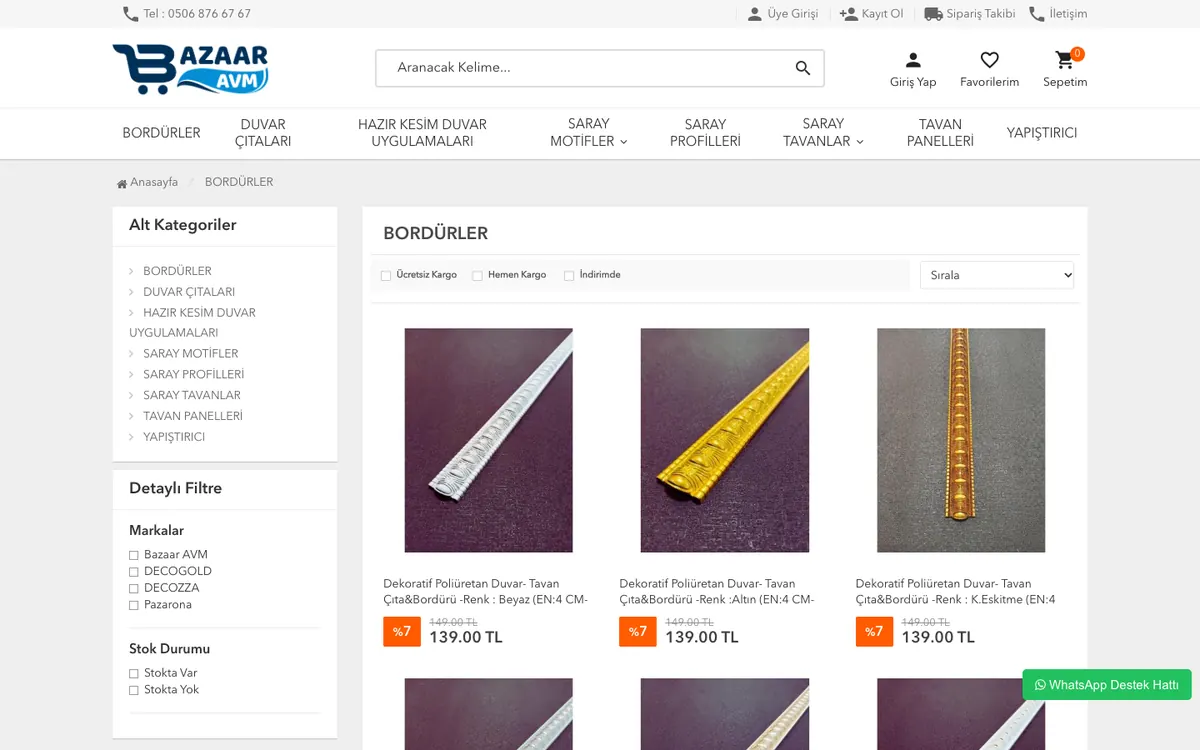Click the Üye Girişi link text

tap(793, 14)
